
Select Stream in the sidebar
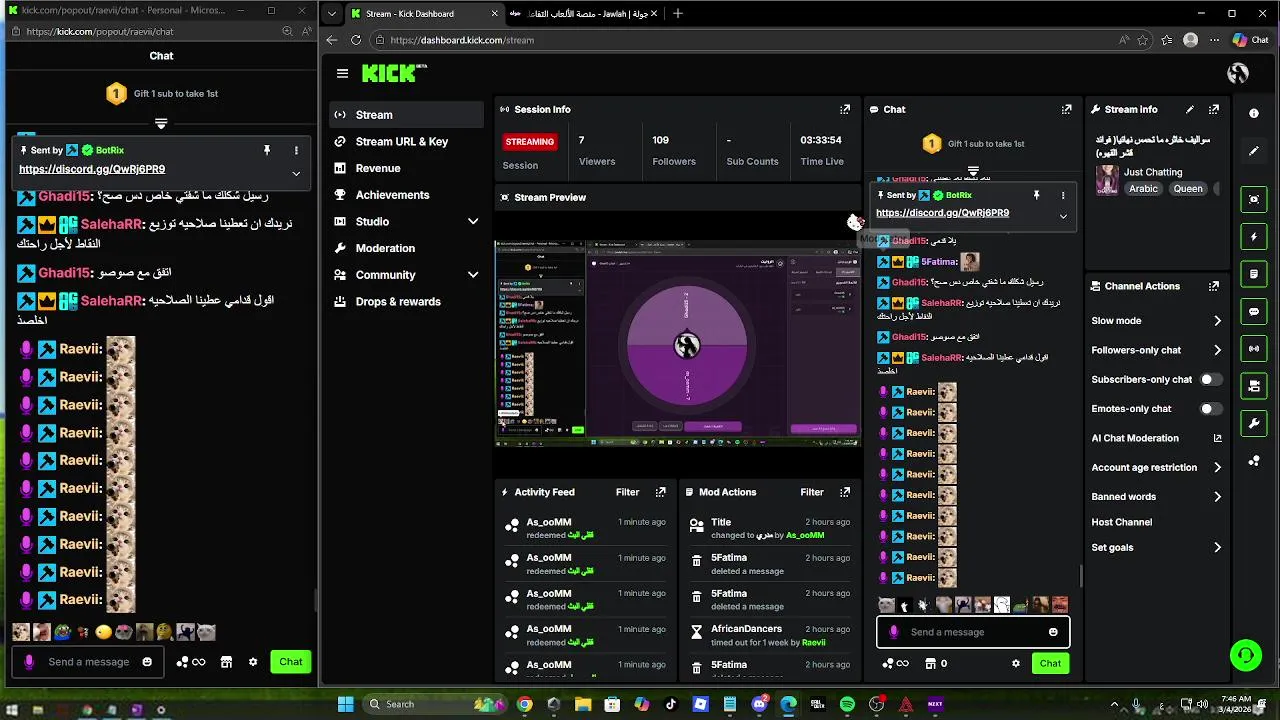click(406, 115)
